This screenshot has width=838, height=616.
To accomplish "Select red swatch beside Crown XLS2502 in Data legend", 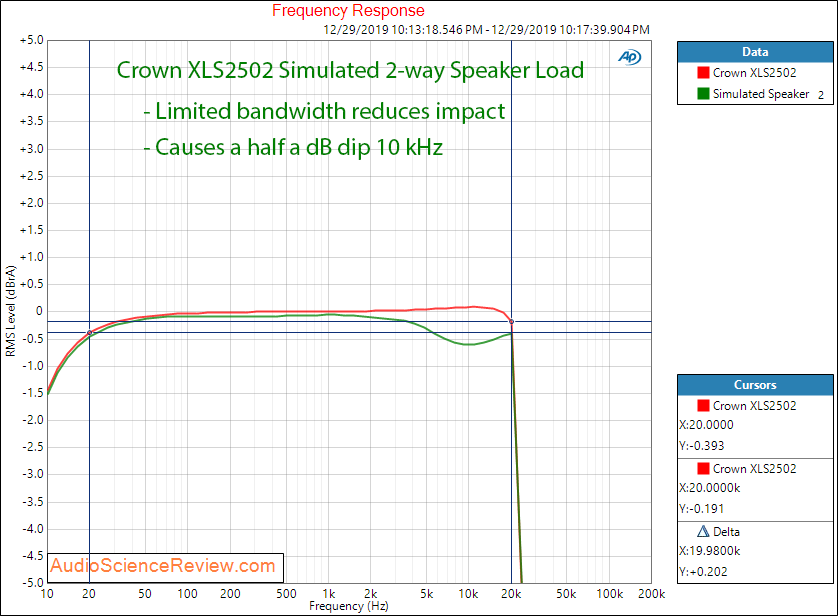I will pos(703,73).
